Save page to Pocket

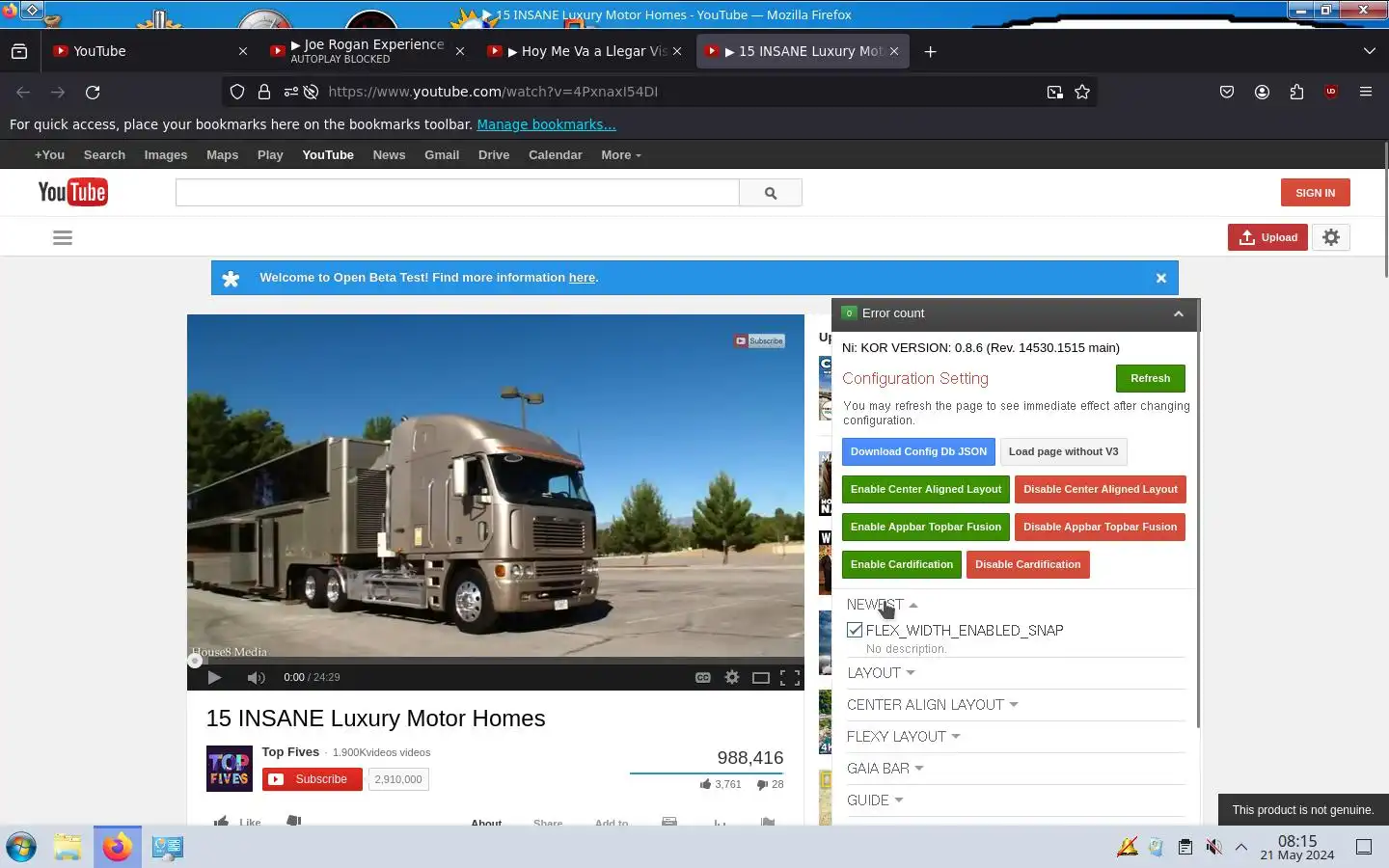[1227, 92]
